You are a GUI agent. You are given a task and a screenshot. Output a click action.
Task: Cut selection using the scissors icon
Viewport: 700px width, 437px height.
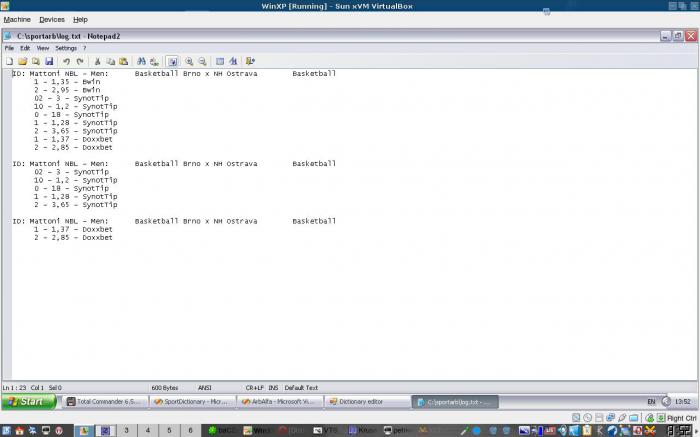(97, 61)
